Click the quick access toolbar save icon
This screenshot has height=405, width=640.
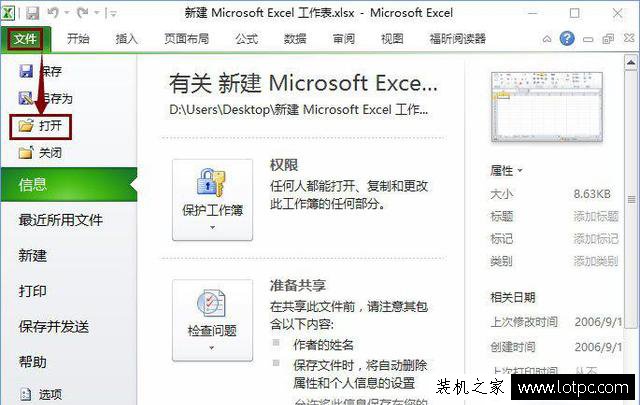coord(32,13)
